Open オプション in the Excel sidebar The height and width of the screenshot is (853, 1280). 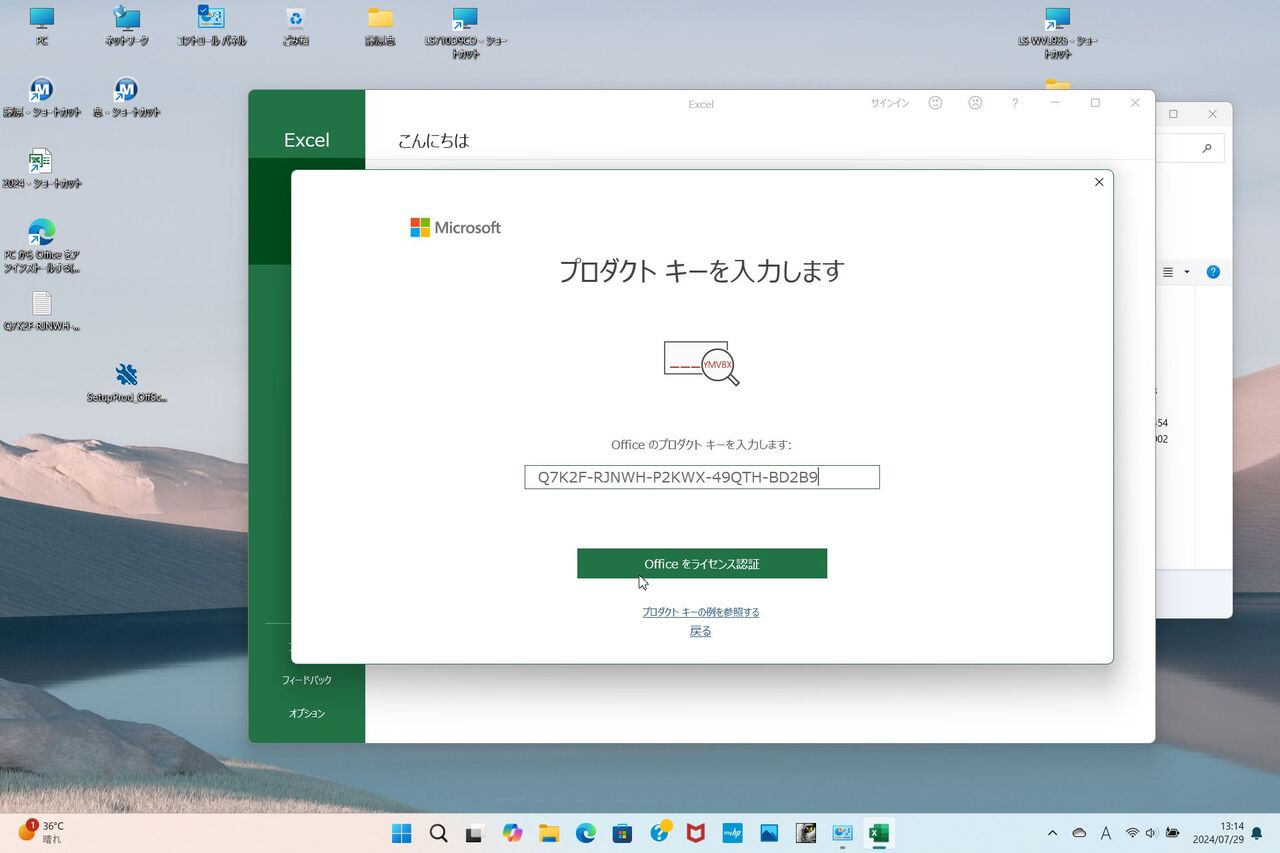pos(307,713)
